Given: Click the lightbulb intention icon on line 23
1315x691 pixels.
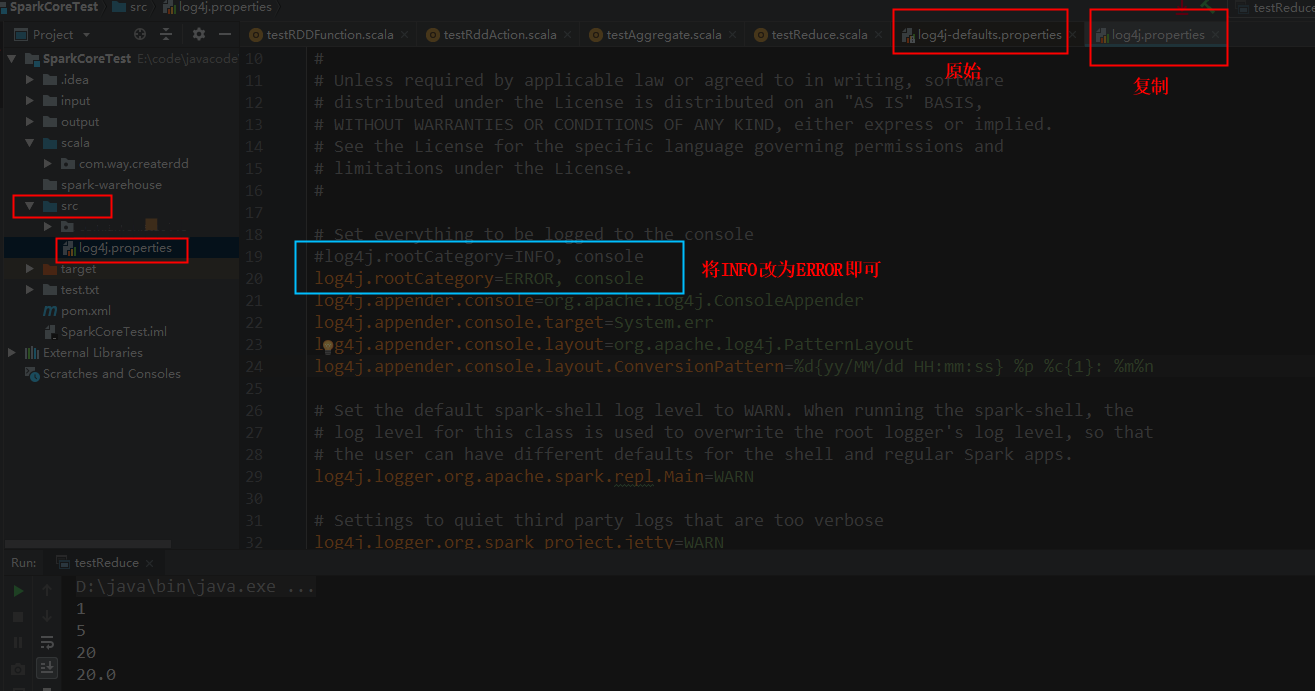Looking at the screenshot, I should (326, 345).
